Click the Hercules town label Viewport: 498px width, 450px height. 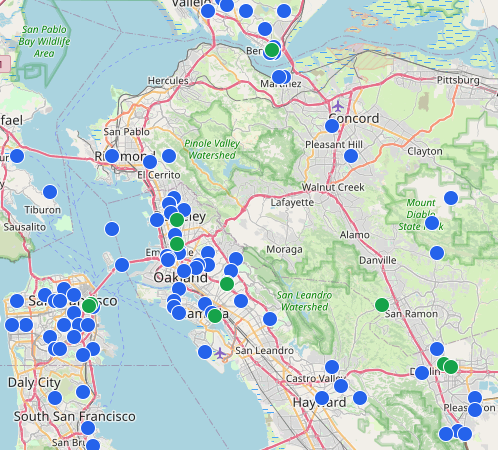click(x=168, y=81)
